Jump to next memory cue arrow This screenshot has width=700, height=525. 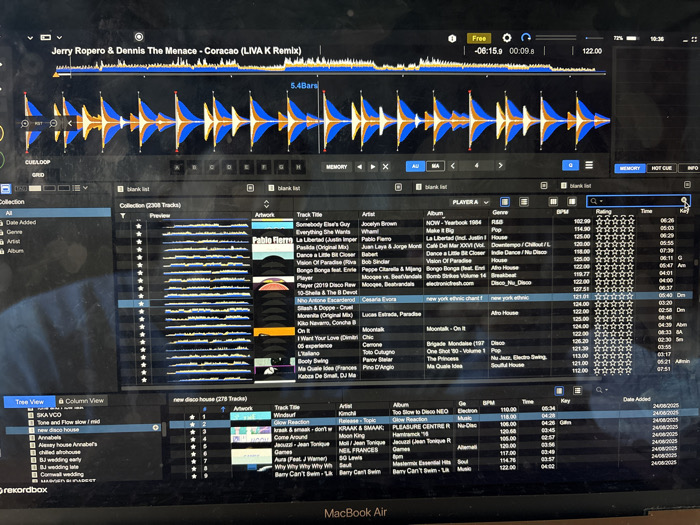(x=372, y=167)
